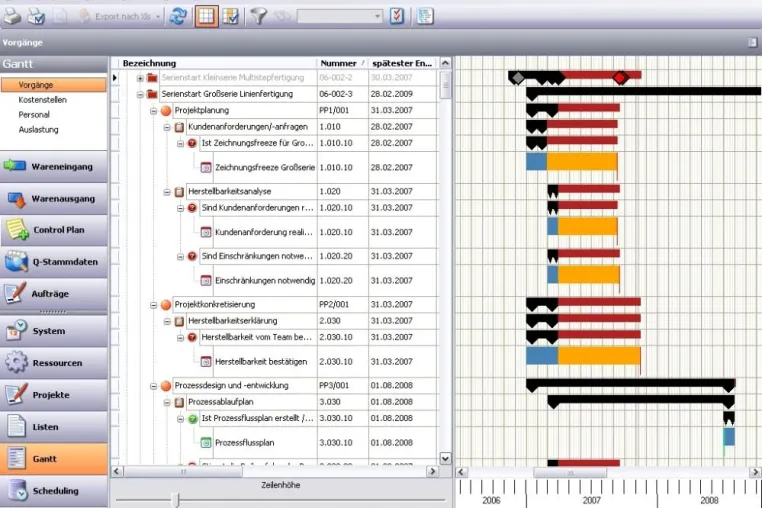Select Auslastung in Gantt menu

38,130
